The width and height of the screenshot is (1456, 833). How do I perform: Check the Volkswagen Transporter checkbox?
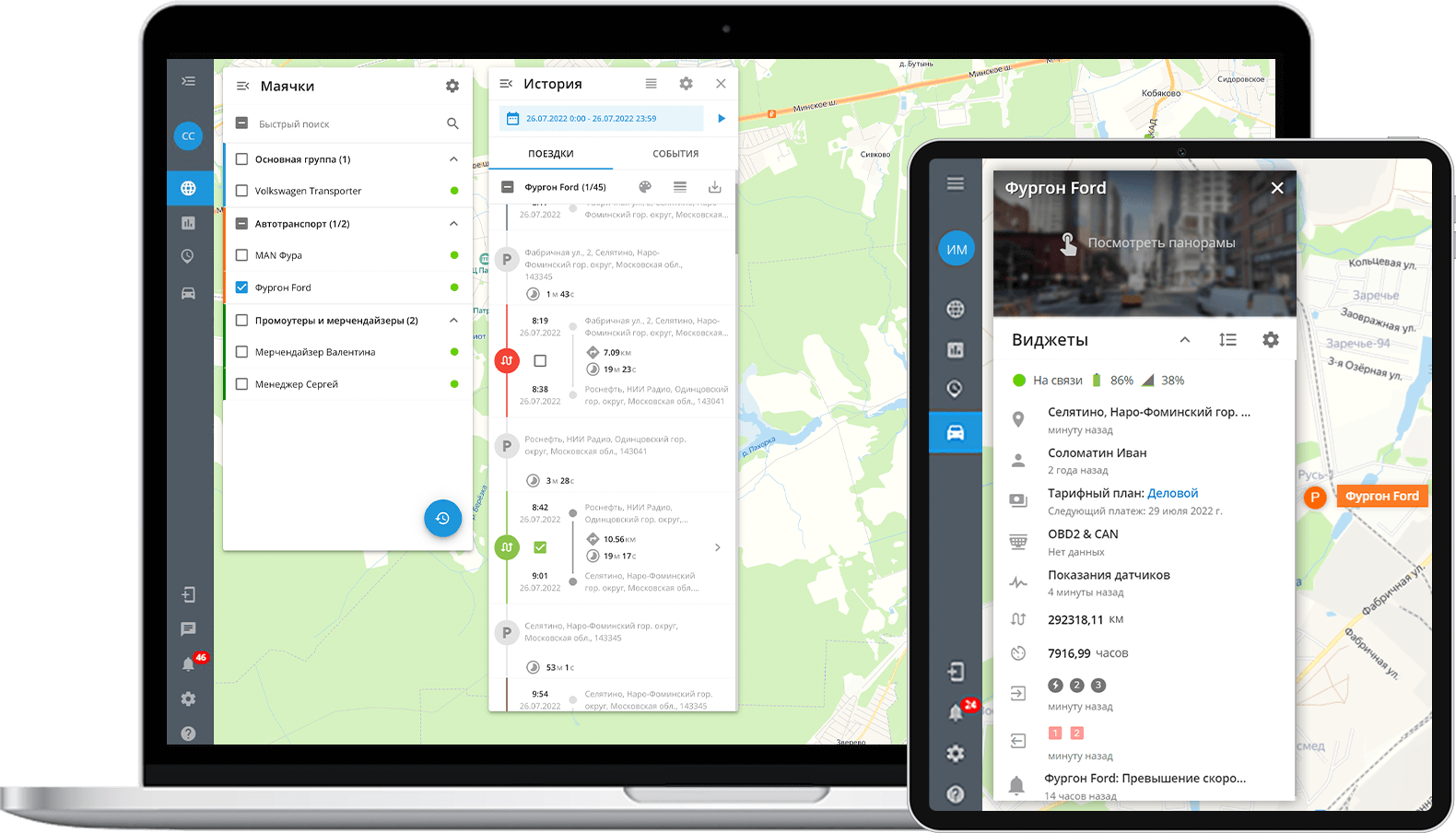pos(241,191)
